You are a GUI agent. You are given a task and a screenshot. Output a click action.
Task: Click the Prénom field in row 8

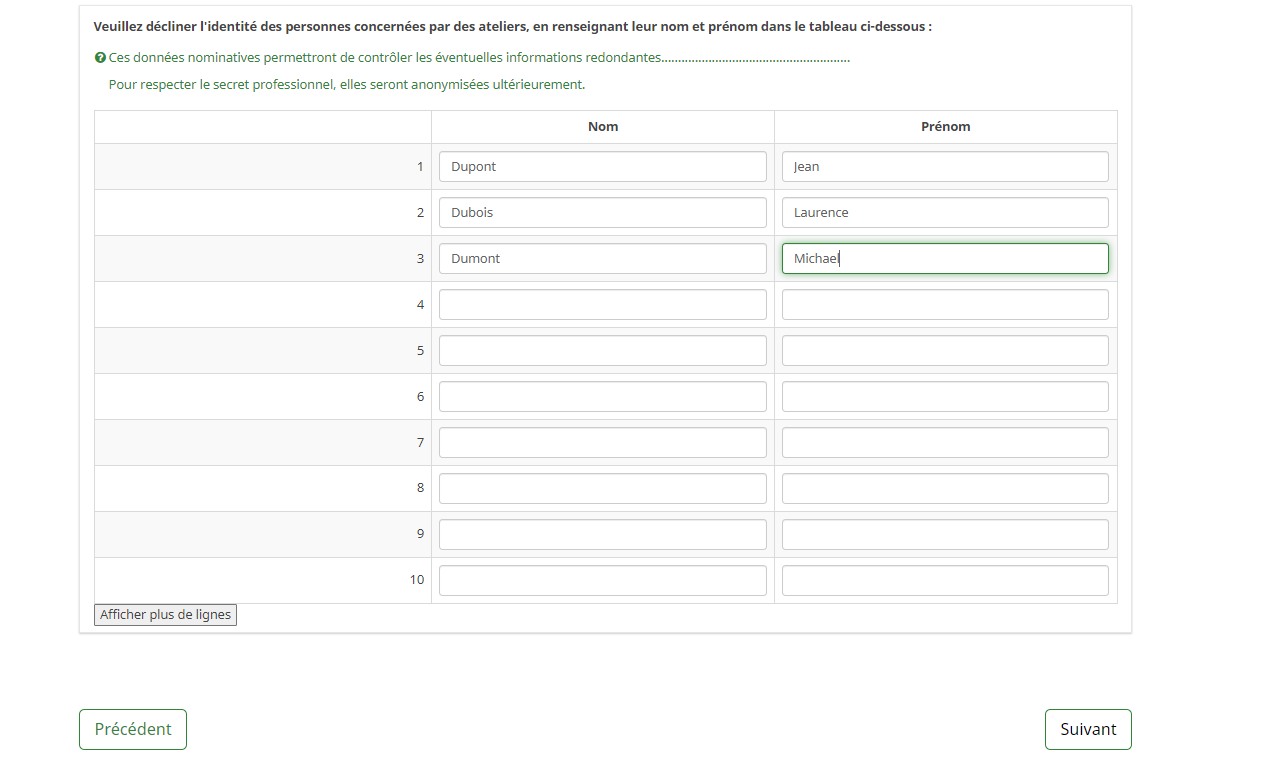(x=945, y=488)
